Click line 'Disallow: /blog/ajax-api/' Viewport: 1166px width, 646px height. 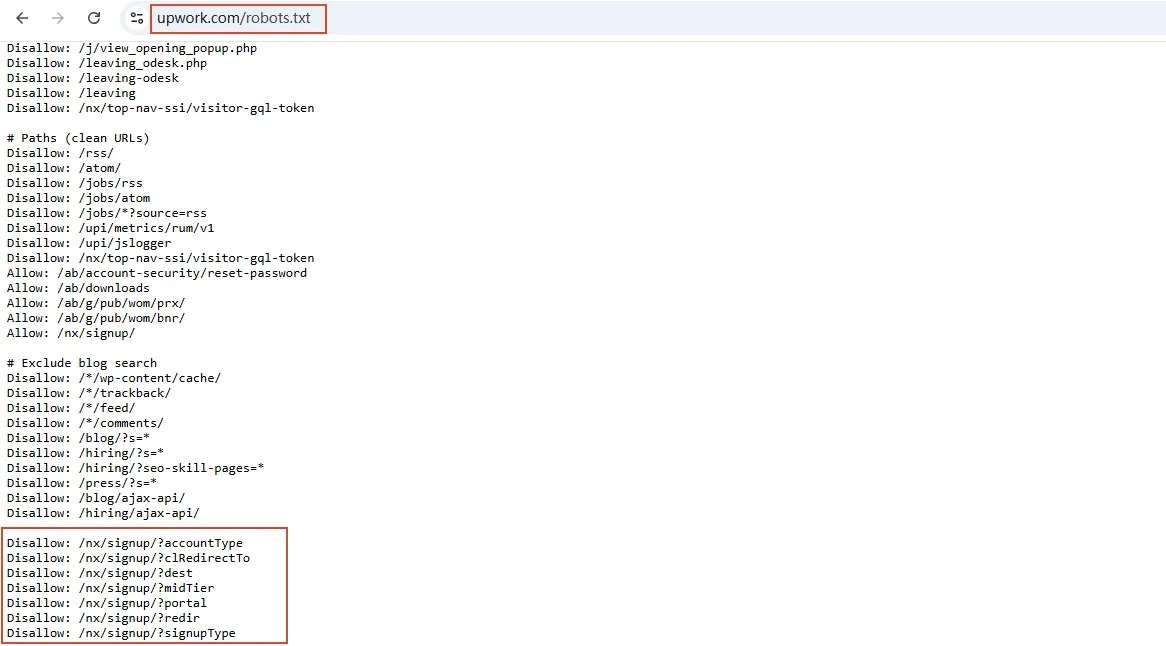pyautogui.click(x=96, y=498)
